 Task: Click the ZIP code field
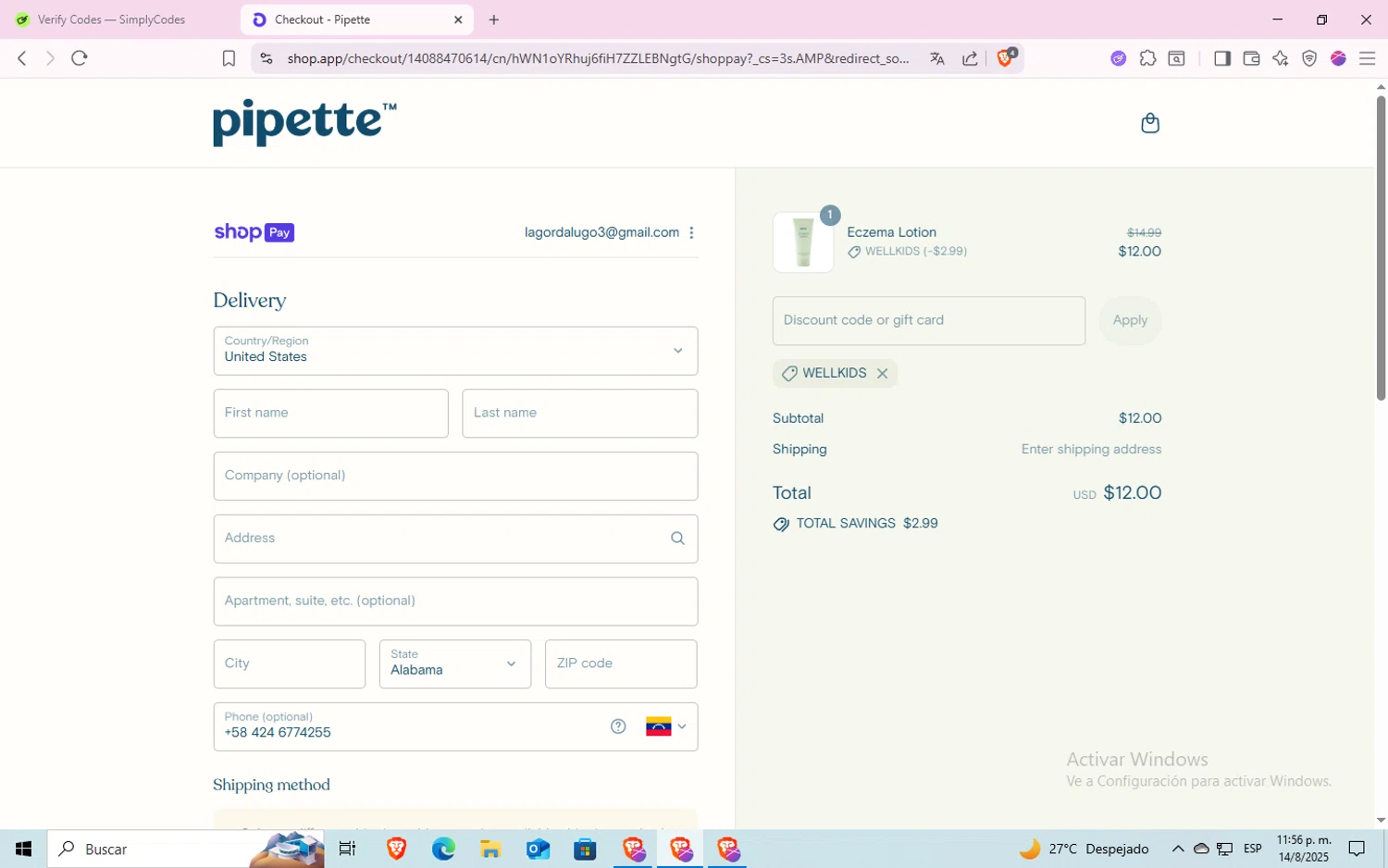(x=621, y=663)
